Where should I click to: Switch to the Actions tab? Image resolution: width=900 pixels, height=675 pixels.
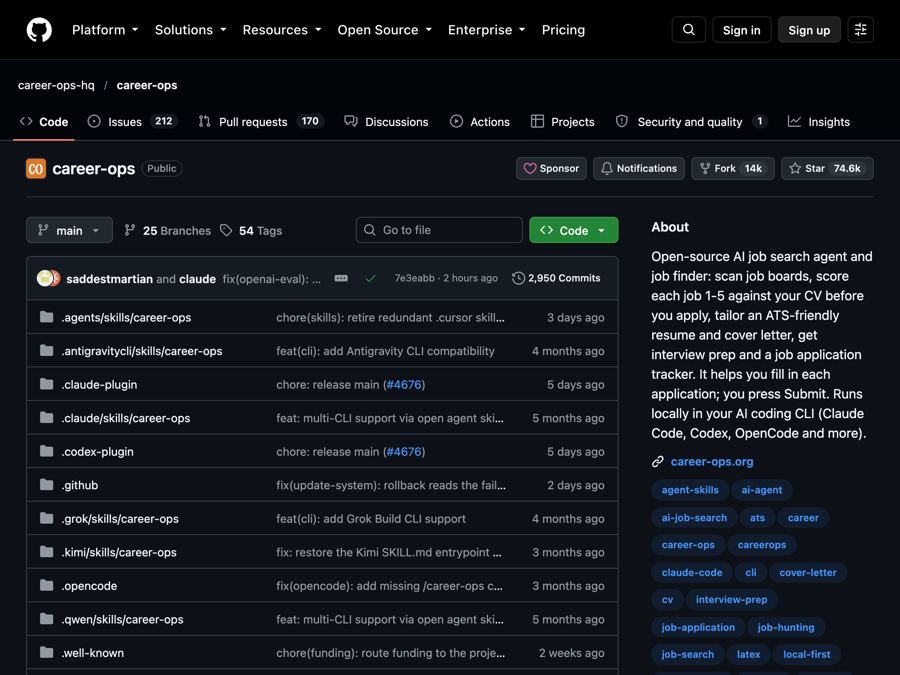point(480,122)
